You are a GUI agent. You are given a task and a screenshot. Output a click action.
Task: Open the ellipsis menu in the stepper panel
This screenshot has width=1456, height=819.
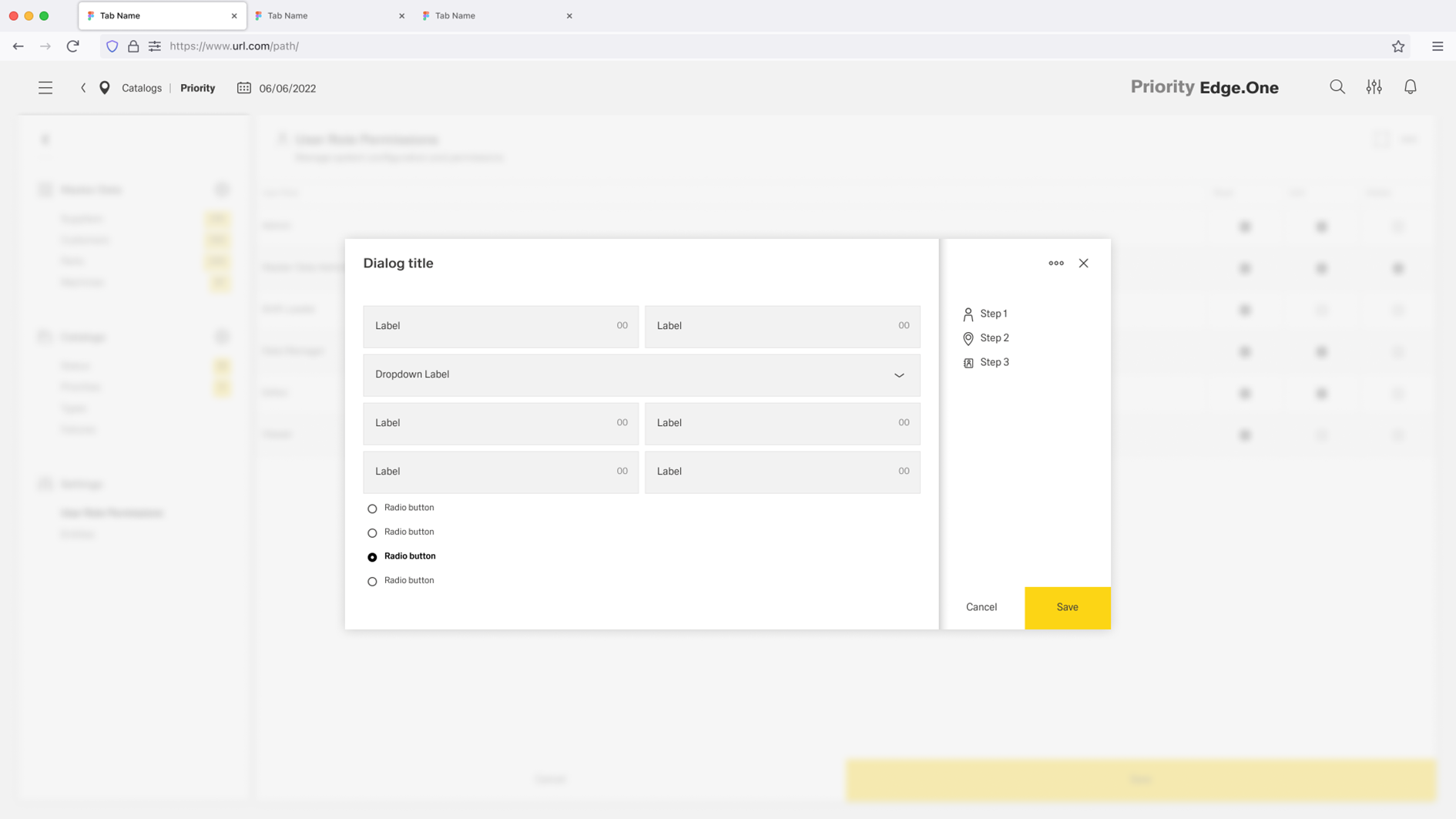tap(1055, 263)
